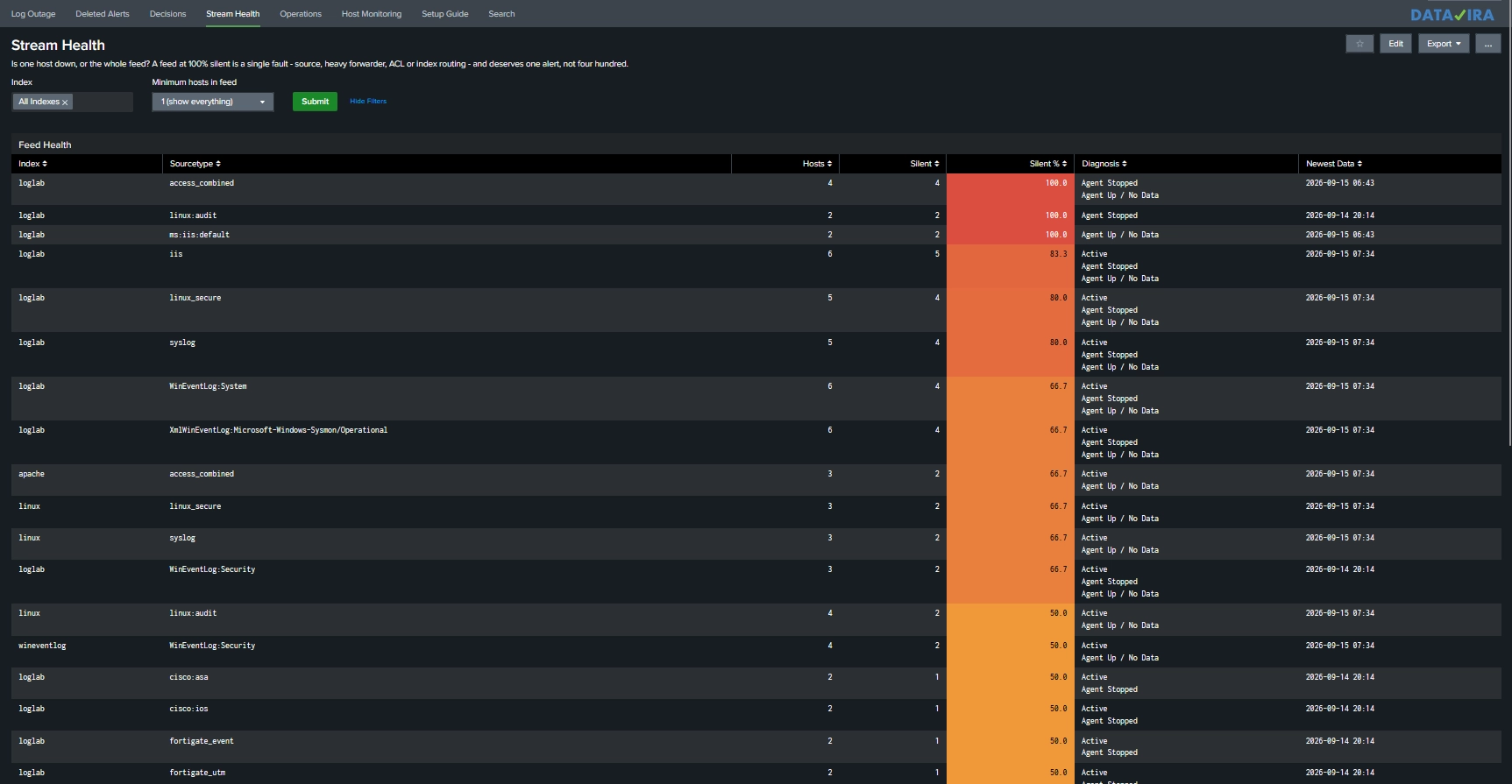The height and width of the screenshot is (784, 1512).
Task: Open the ellipsis more-actions menu
Action: [1487, 44]
